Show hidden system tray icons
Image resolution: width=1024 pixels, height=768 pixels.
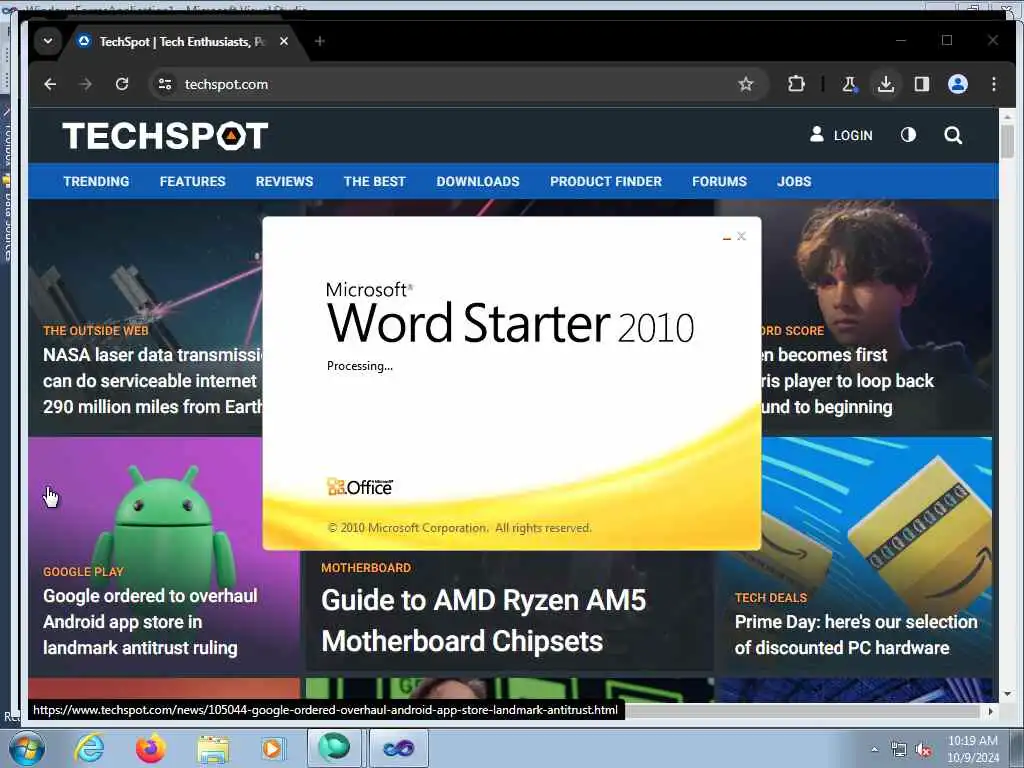(874, 750)
